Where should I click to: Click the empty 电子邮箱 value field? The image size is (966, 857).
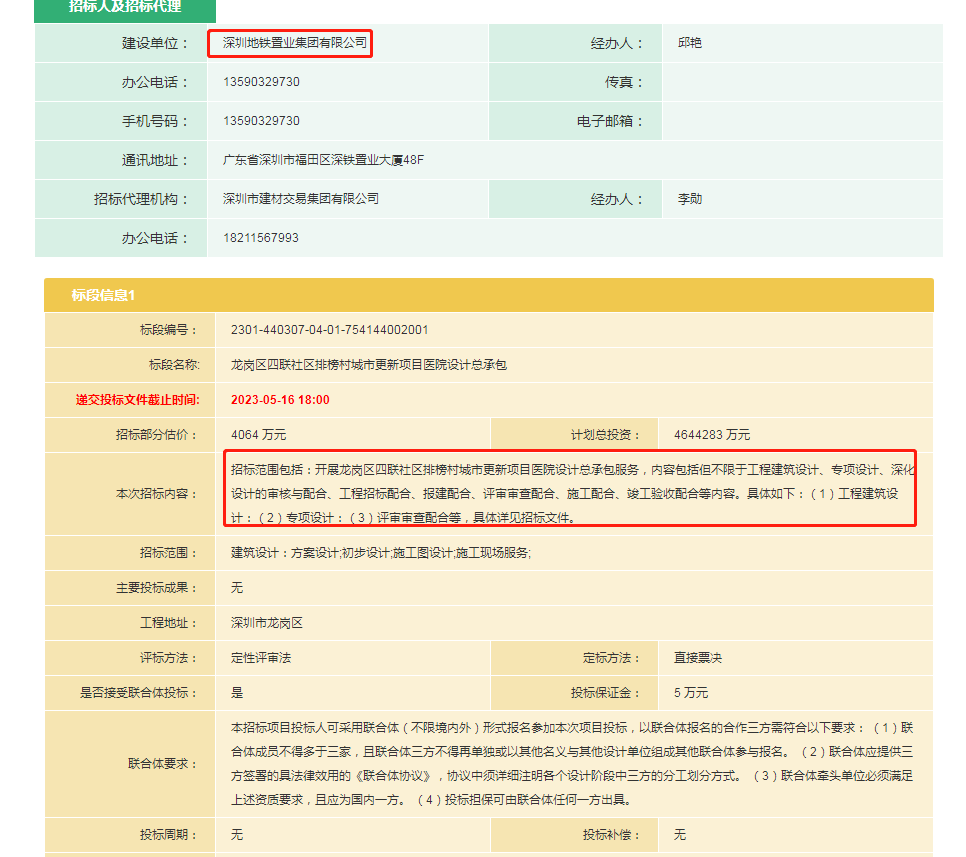pos(800,121)
